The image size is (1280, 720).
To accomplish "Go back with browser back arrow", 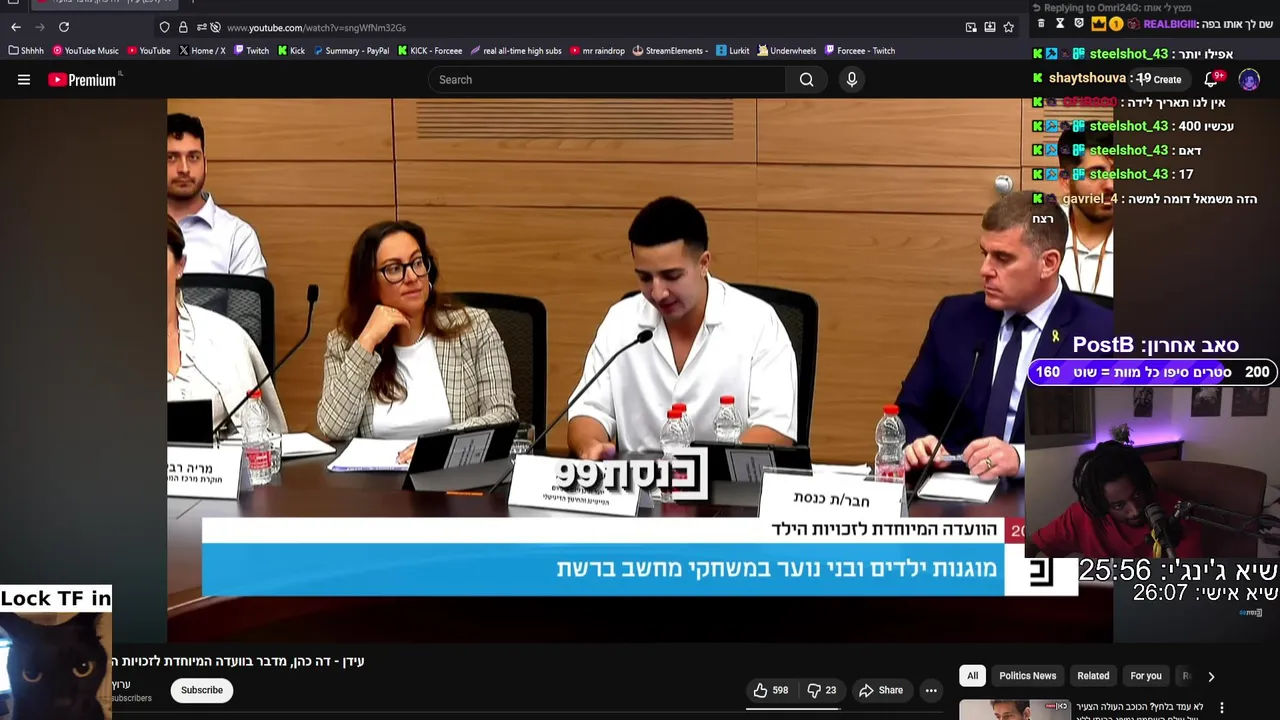I will [16, 27].
